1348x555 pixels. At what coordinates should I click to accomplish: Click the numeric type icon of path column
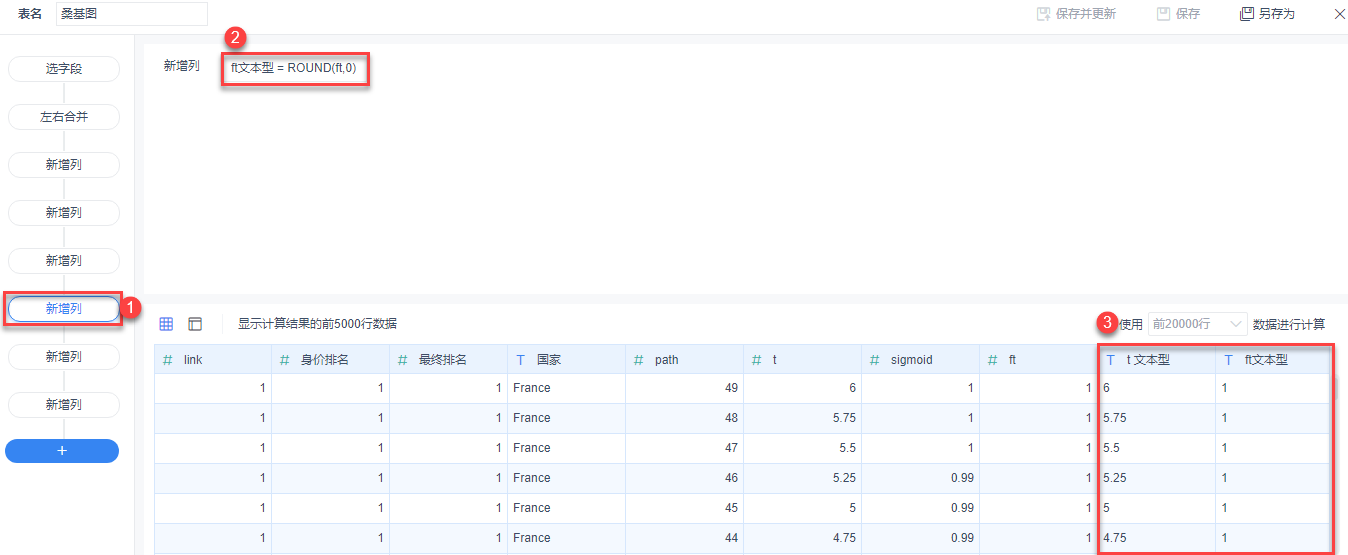(x=639, y=359)
